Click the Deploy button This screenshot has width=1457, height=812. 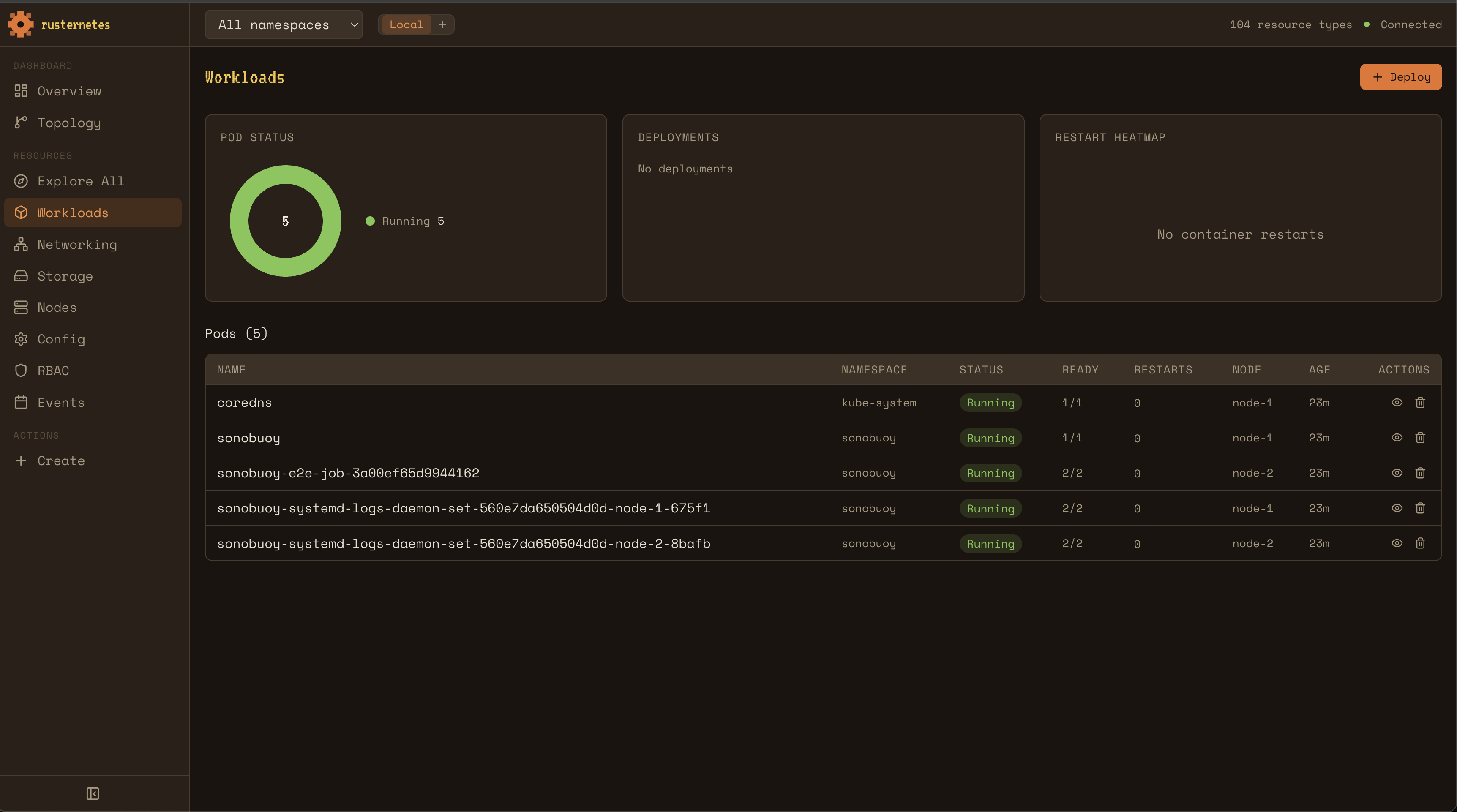(x=1400, y=77)
